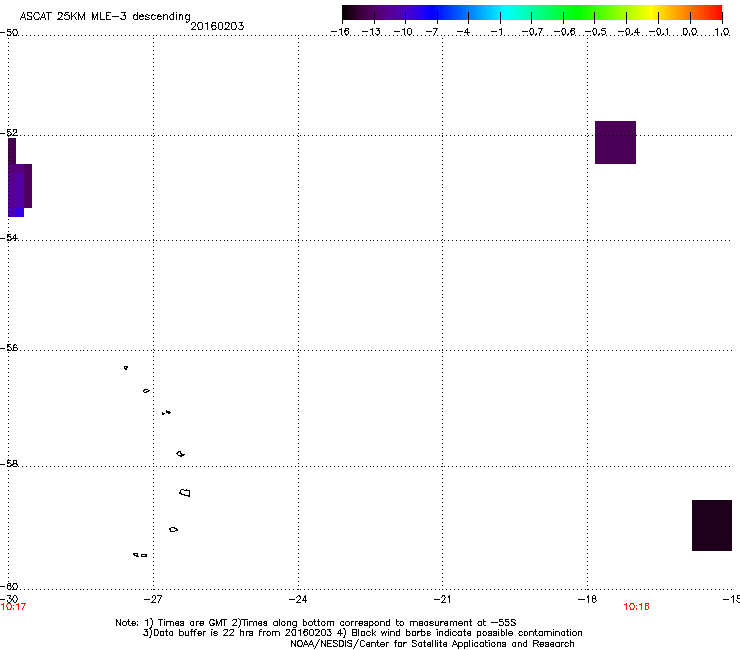Click the -54 latitude axis label
This screenshot has width=740, height=650.
(9, 237)
